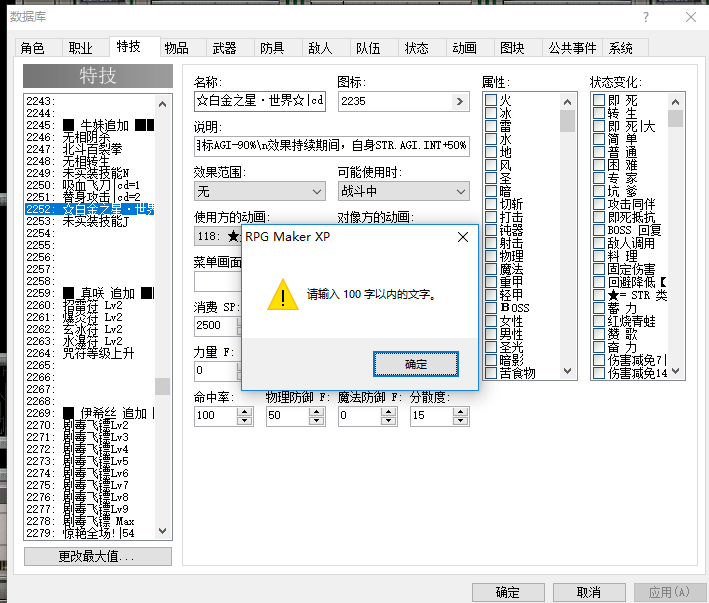
Task: Increase the 分散度 value
Action: (x=460, y=411)
